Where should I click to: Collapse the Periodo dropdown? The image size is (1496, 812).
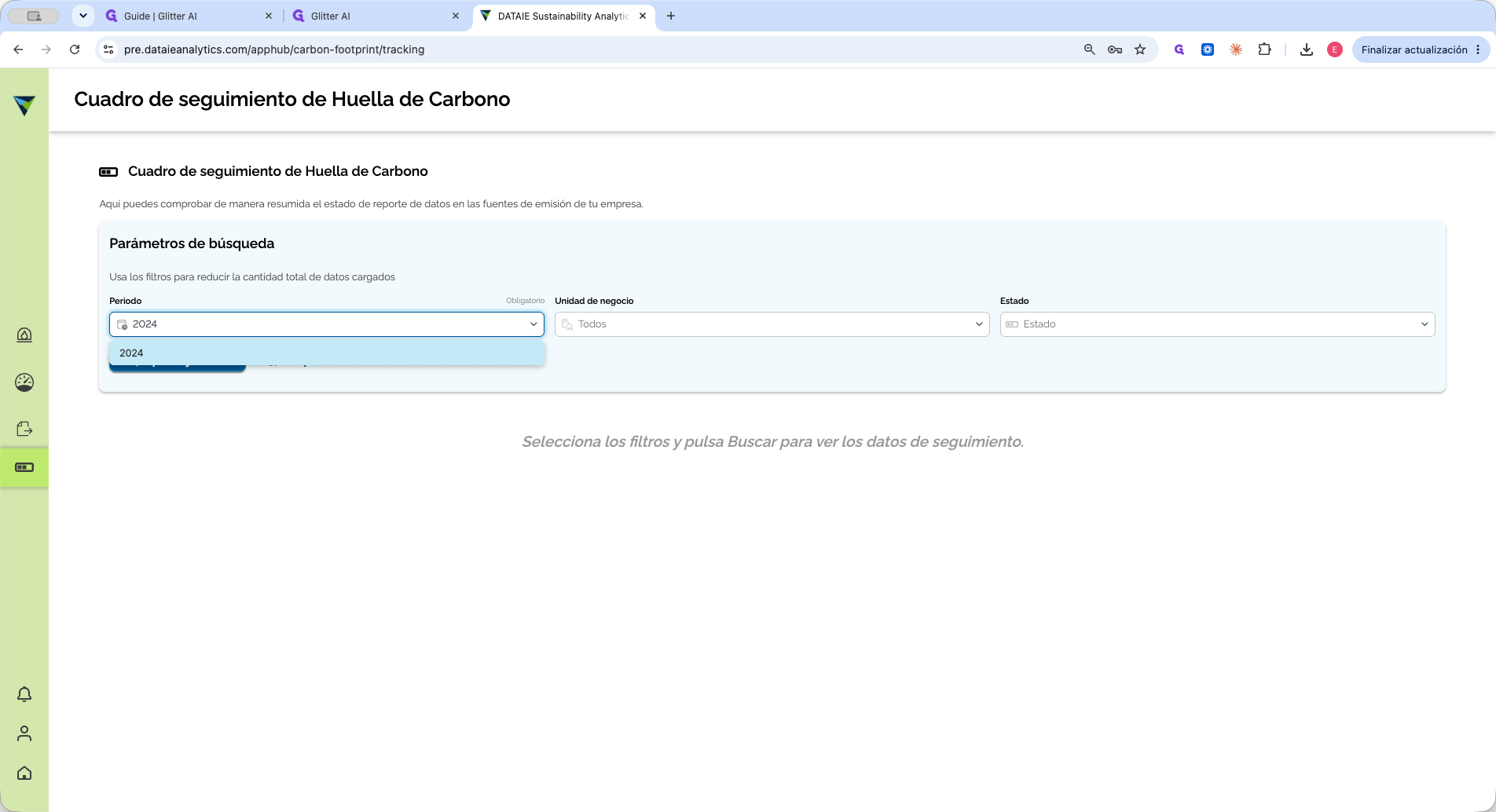533,324
